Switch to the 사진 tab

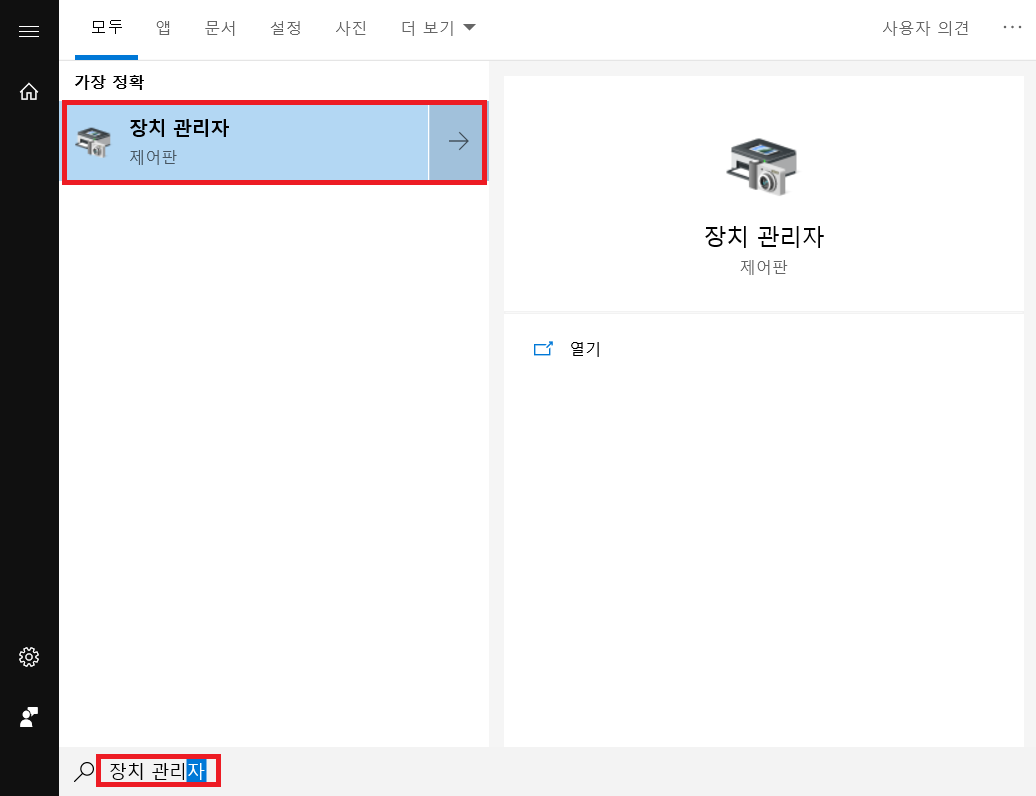click(351, 28)
